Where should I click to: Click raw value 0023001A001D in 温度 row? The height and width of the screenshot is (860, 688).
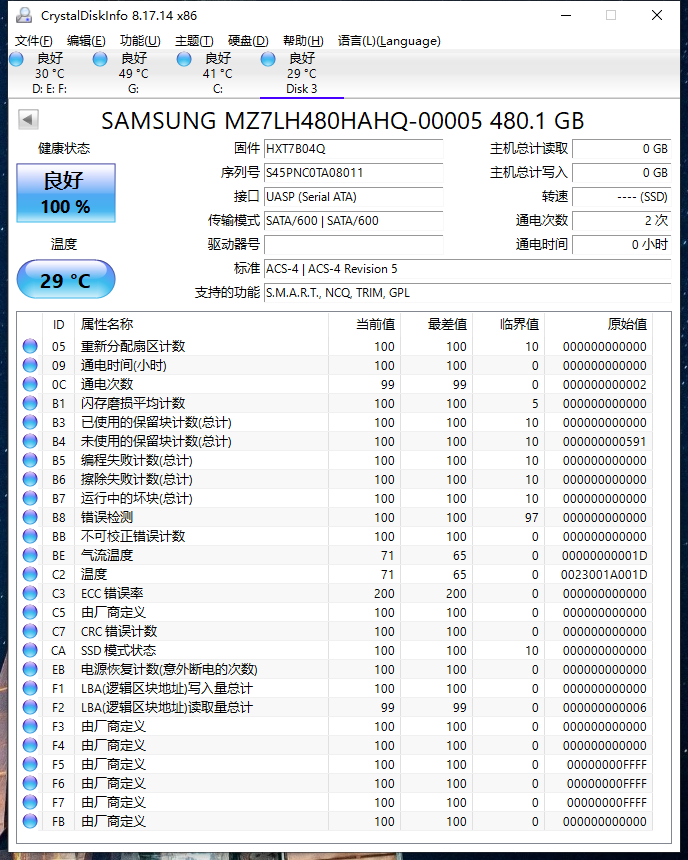click(604, 574)
